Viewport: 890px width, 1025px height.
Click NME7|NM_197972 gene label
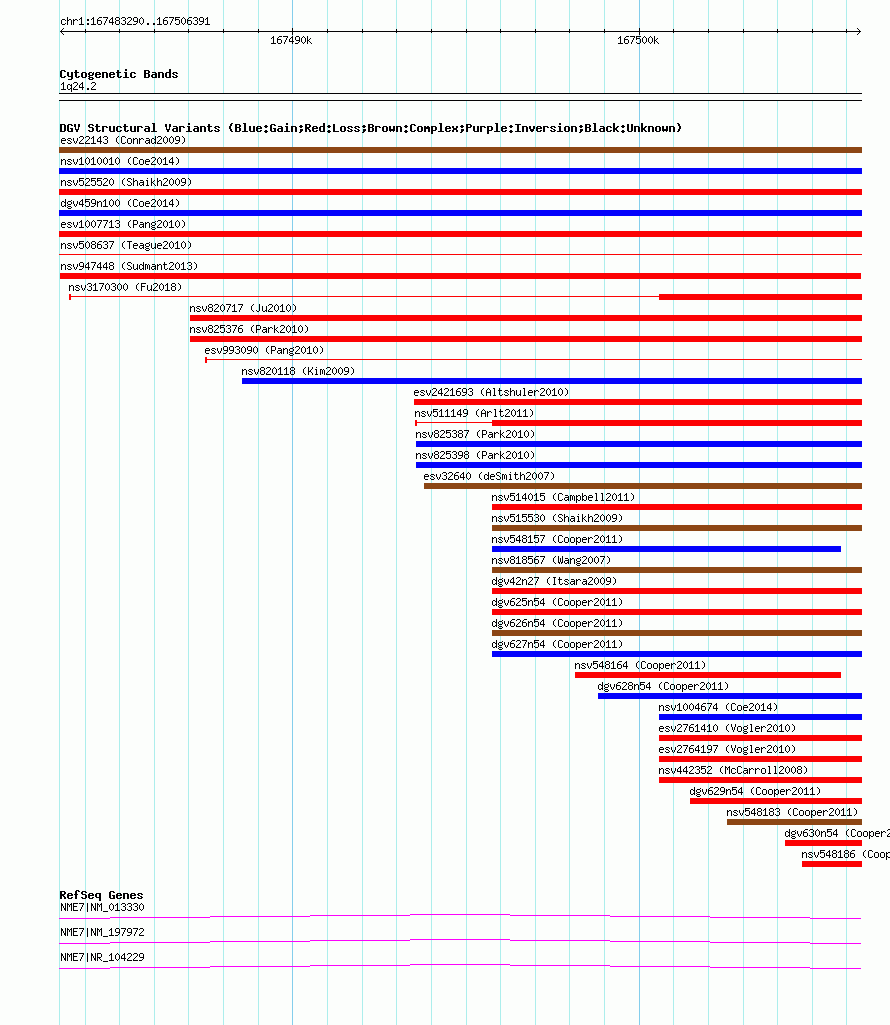(102, 932)
